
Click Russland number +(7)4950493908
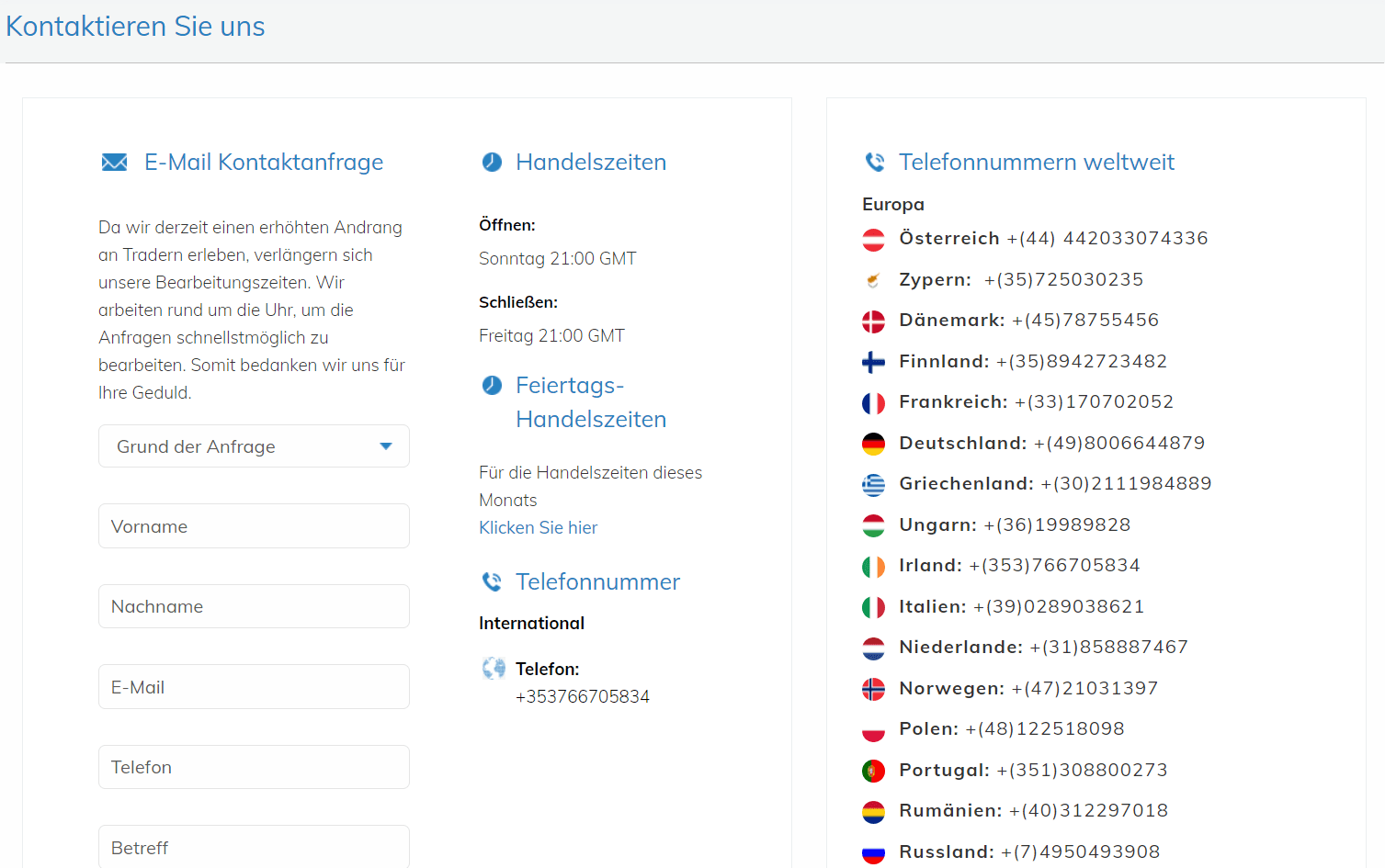pos(1081,851)
